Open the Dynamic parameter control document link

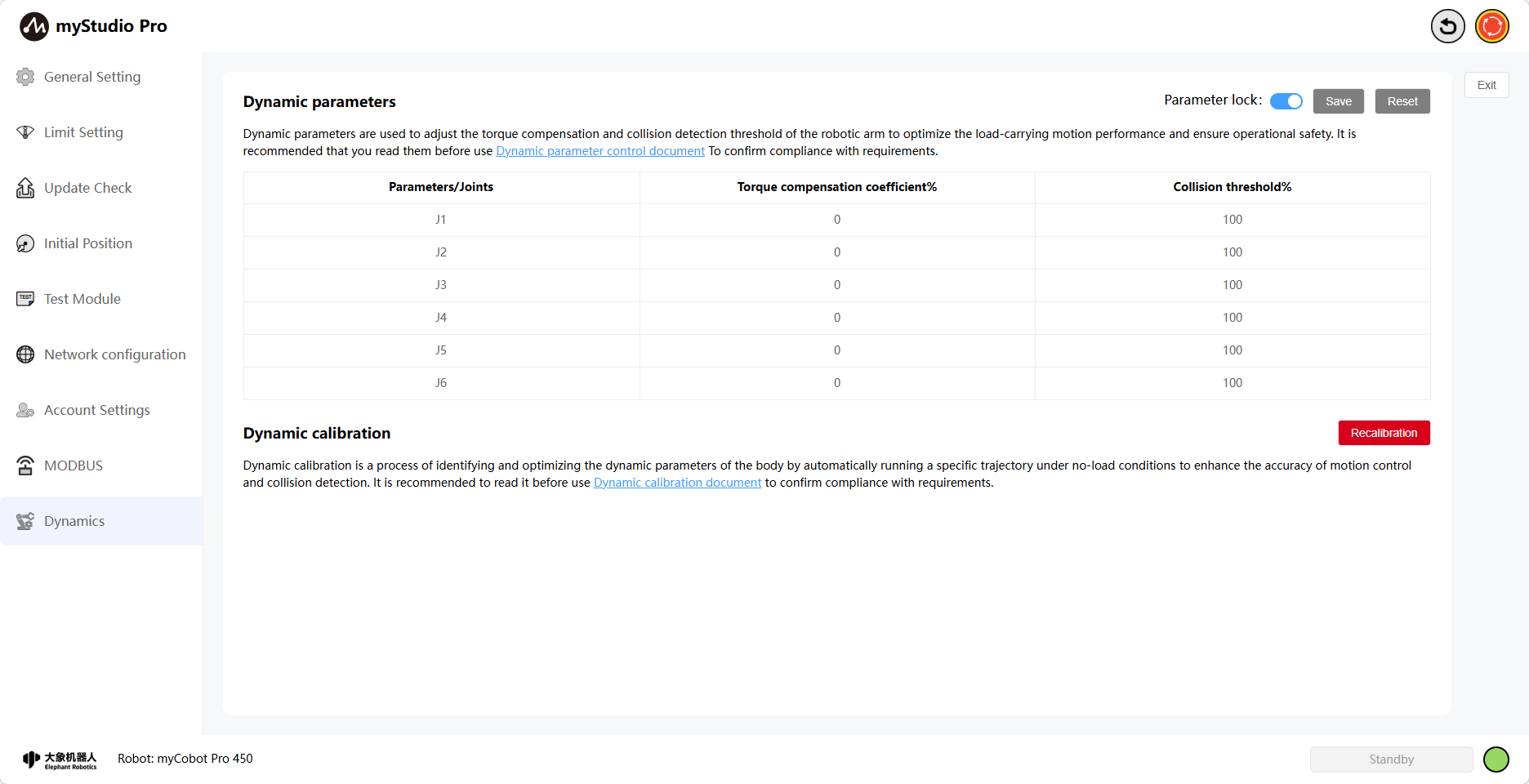pyautogui.click(x=600, y=151)
